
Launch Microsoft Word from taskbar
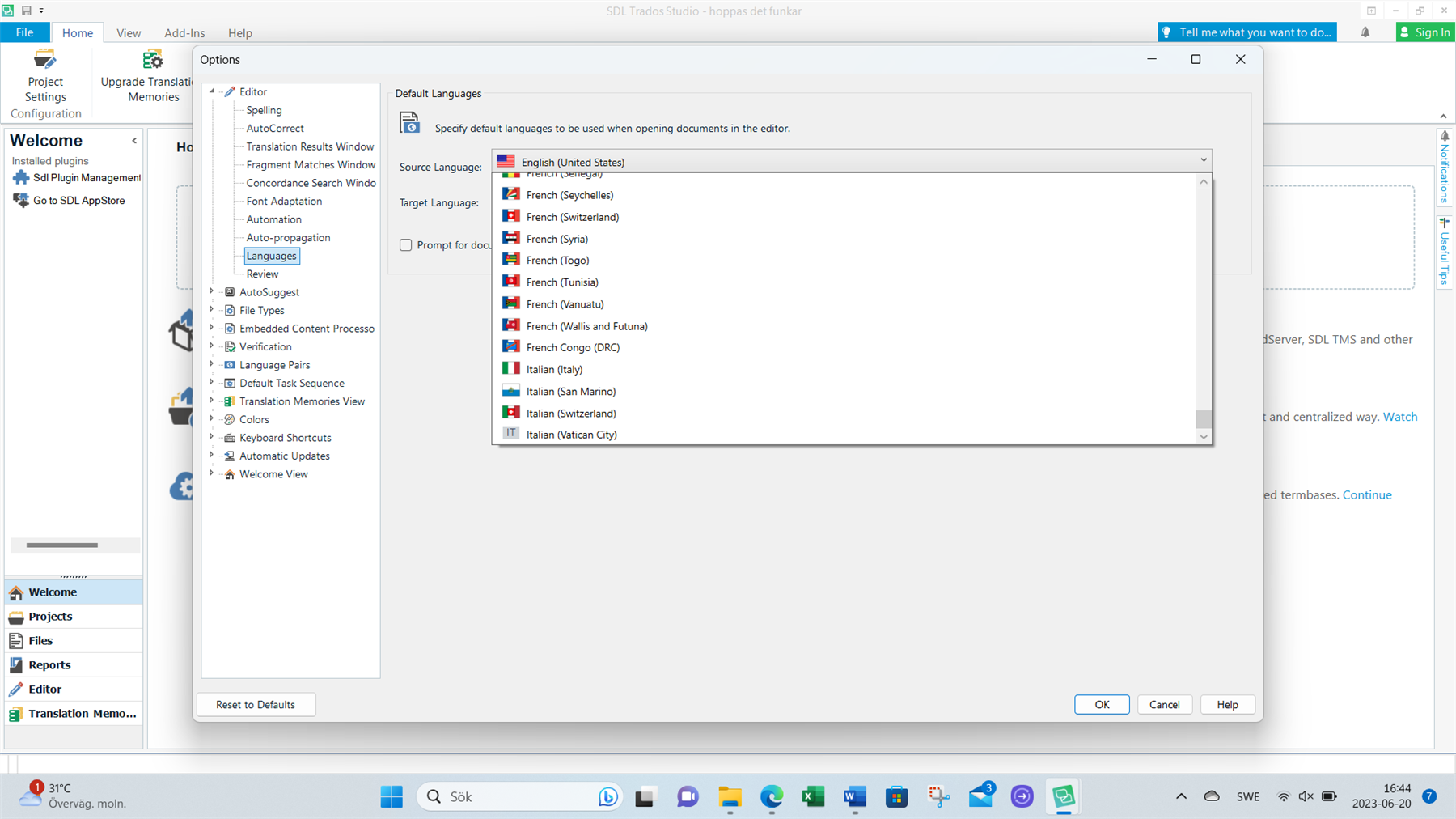pos(854,797)
